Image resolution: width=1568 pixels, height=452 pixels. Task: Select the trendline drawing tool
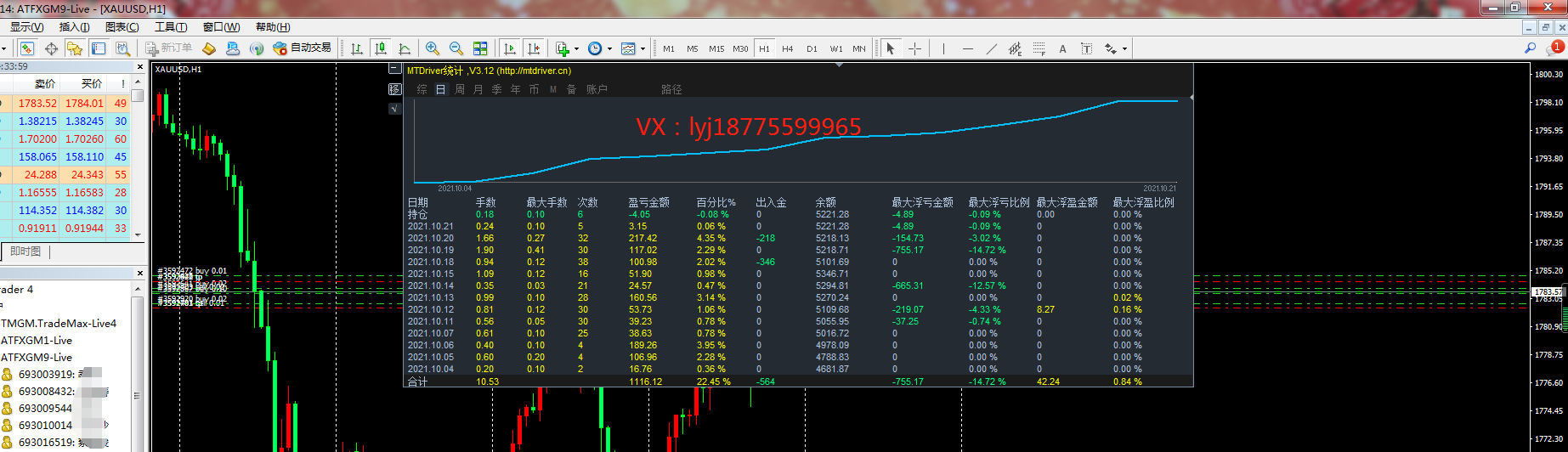tap(991, 48)
